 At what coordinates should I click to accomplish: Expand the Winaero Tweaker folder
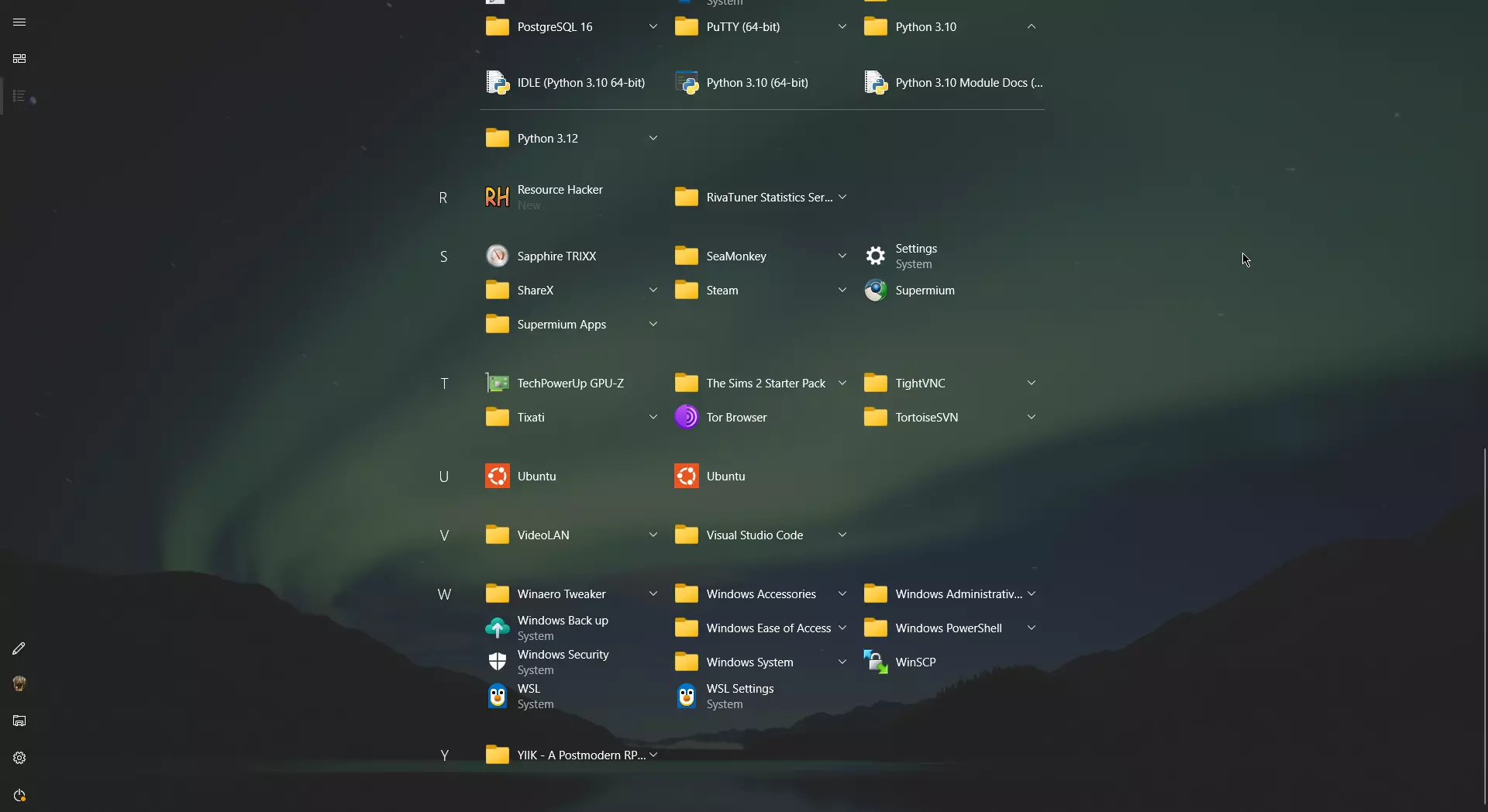click(x=572, y=594)
